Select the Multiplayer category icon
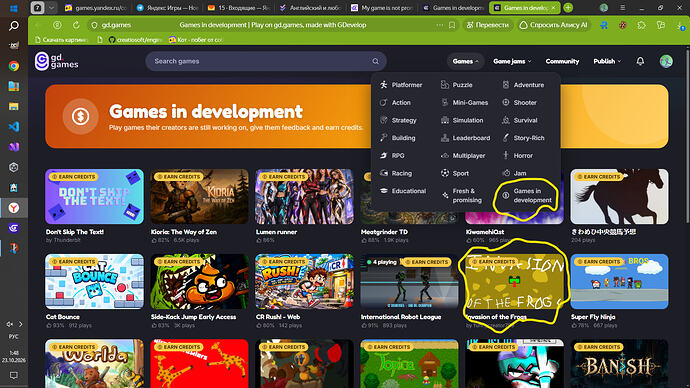Screen dimensions: 690x388 coord(445,155)
